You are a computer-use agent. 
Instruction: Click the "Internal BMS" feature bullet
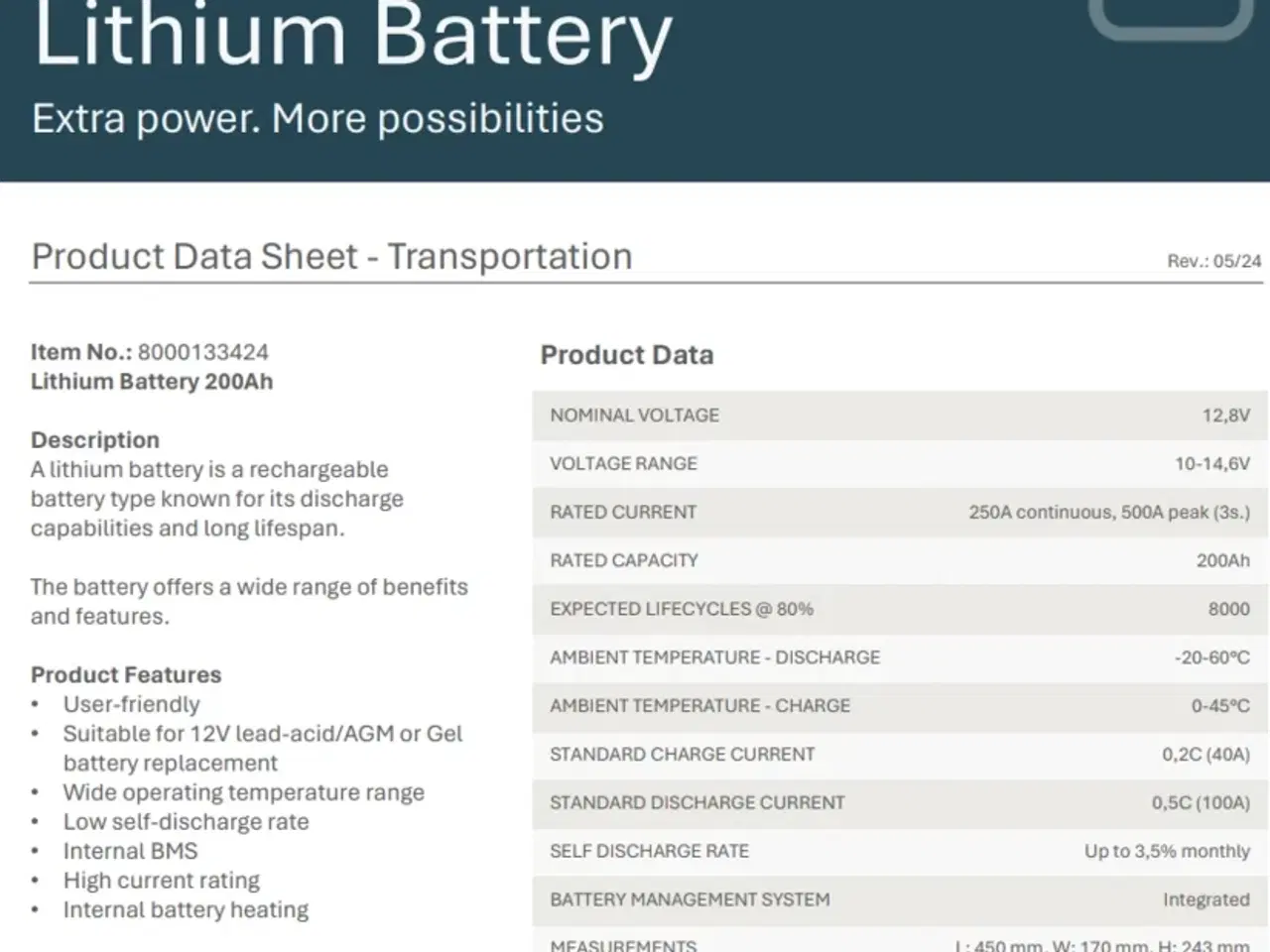[130, 852]
